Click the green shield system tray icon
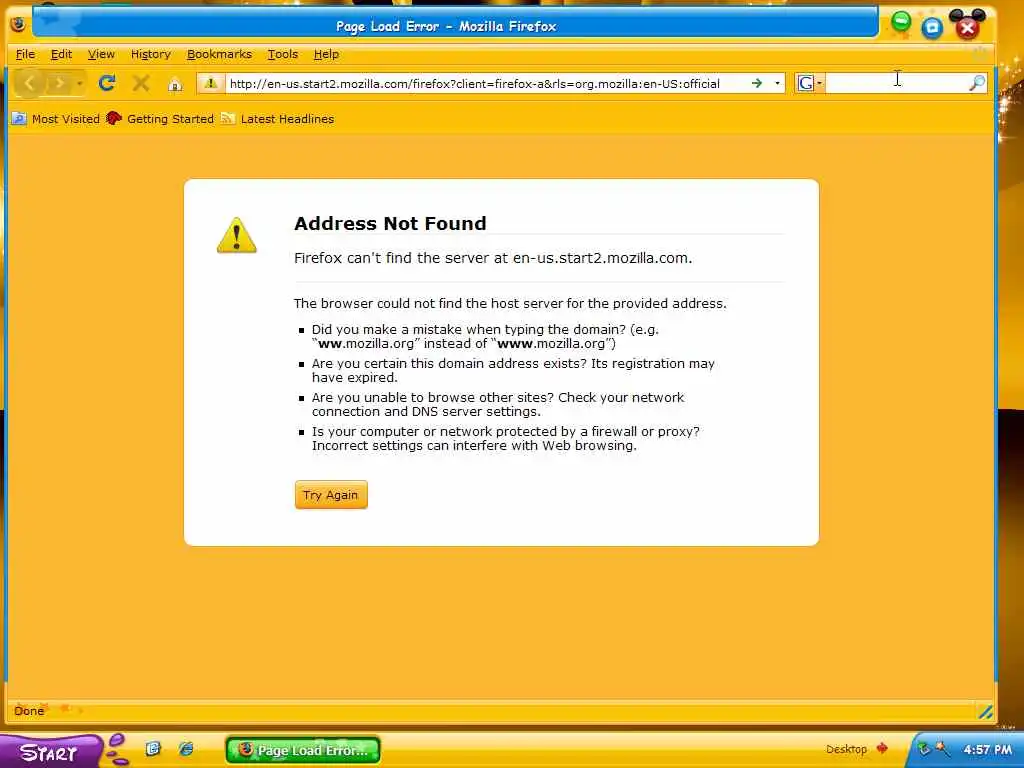1024x768 pixels. click(924, 749)
